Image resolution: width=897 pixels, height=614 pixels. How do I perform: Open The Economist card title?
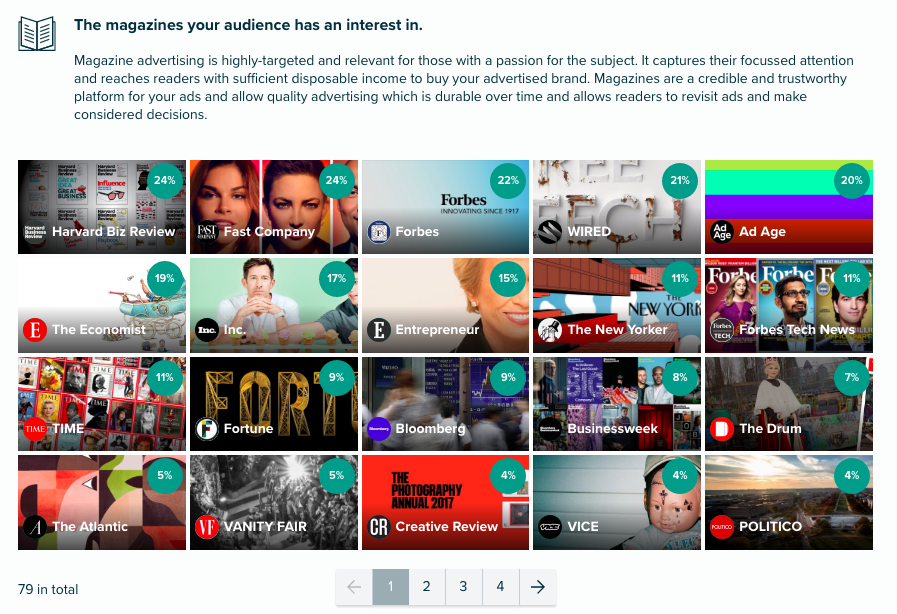click(x=99, y=330)
